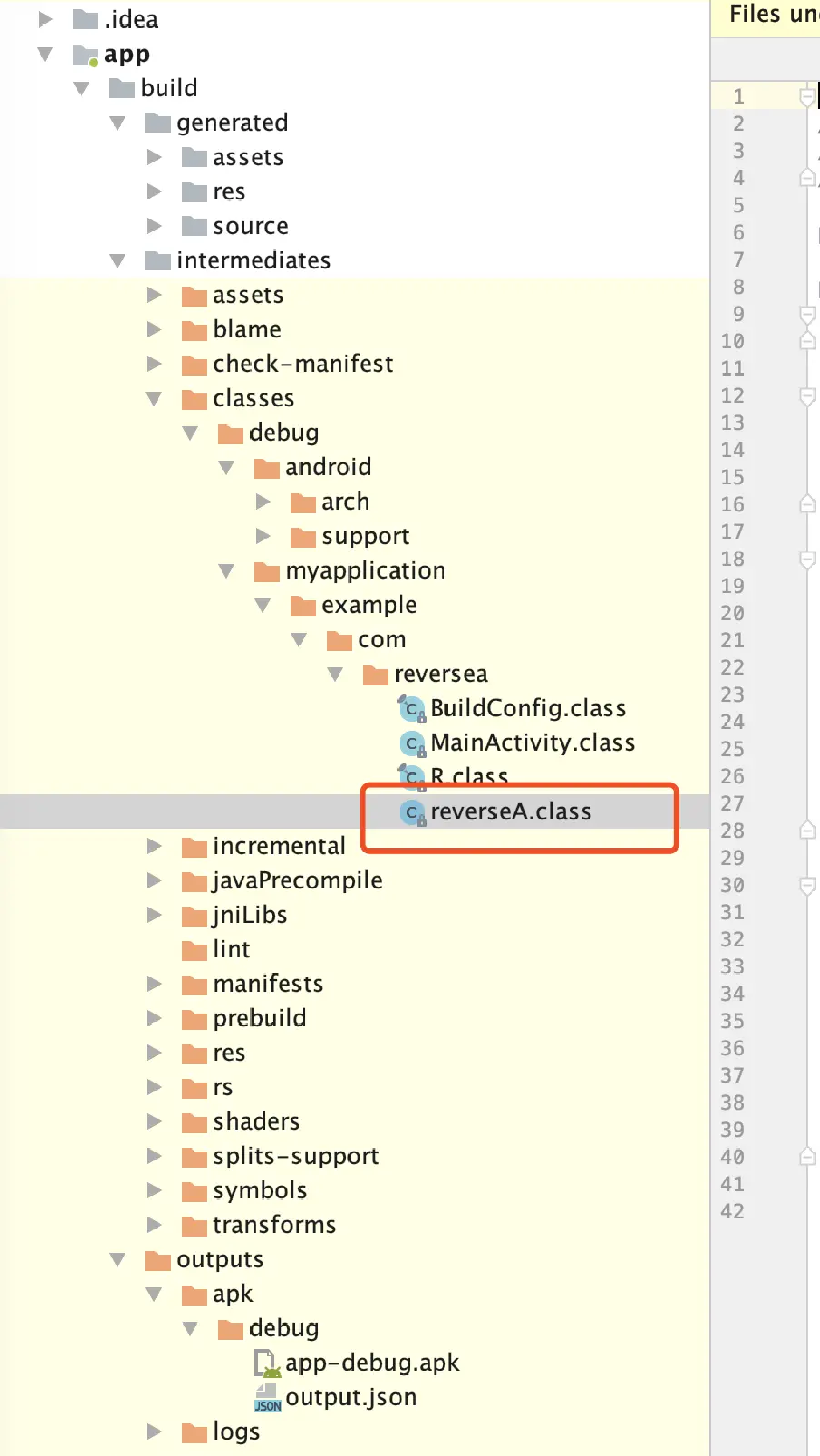
Task: Click the reverseA.class file icon
Action: (412, 812)
